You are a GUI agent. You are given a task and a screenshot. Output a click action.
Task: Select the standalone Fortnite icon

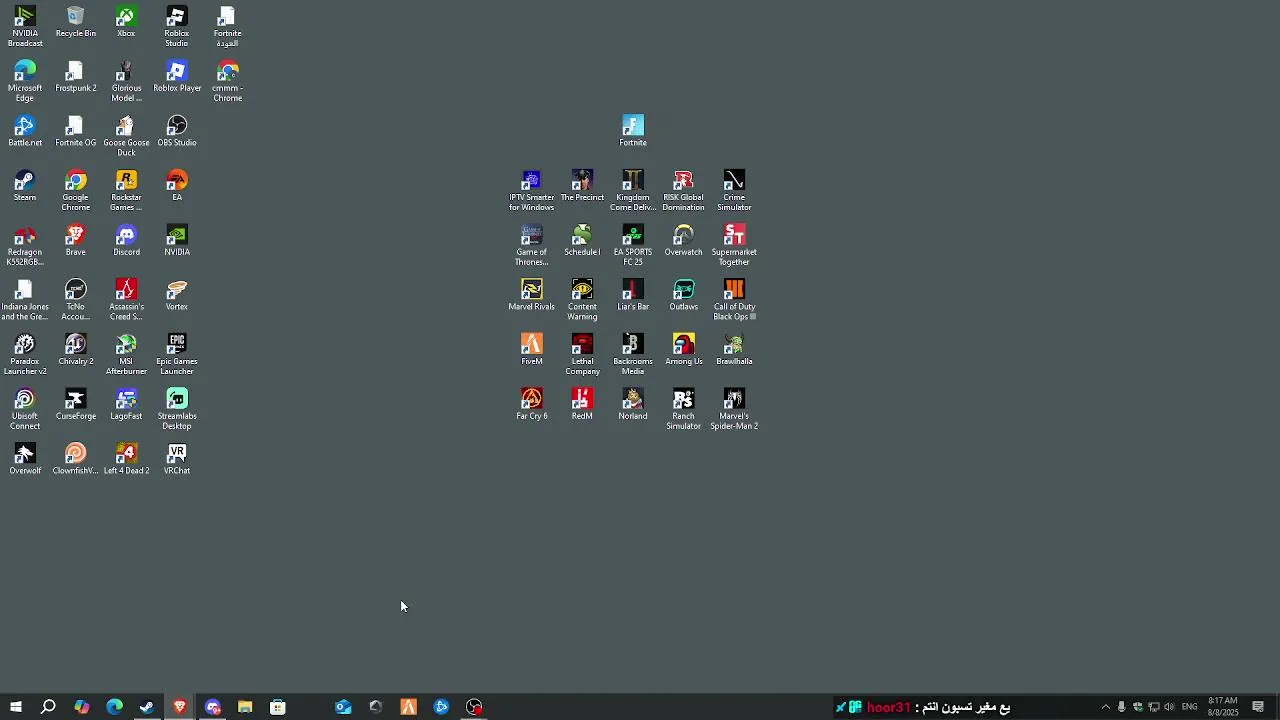pyautogui.click(x=633, y=131)
